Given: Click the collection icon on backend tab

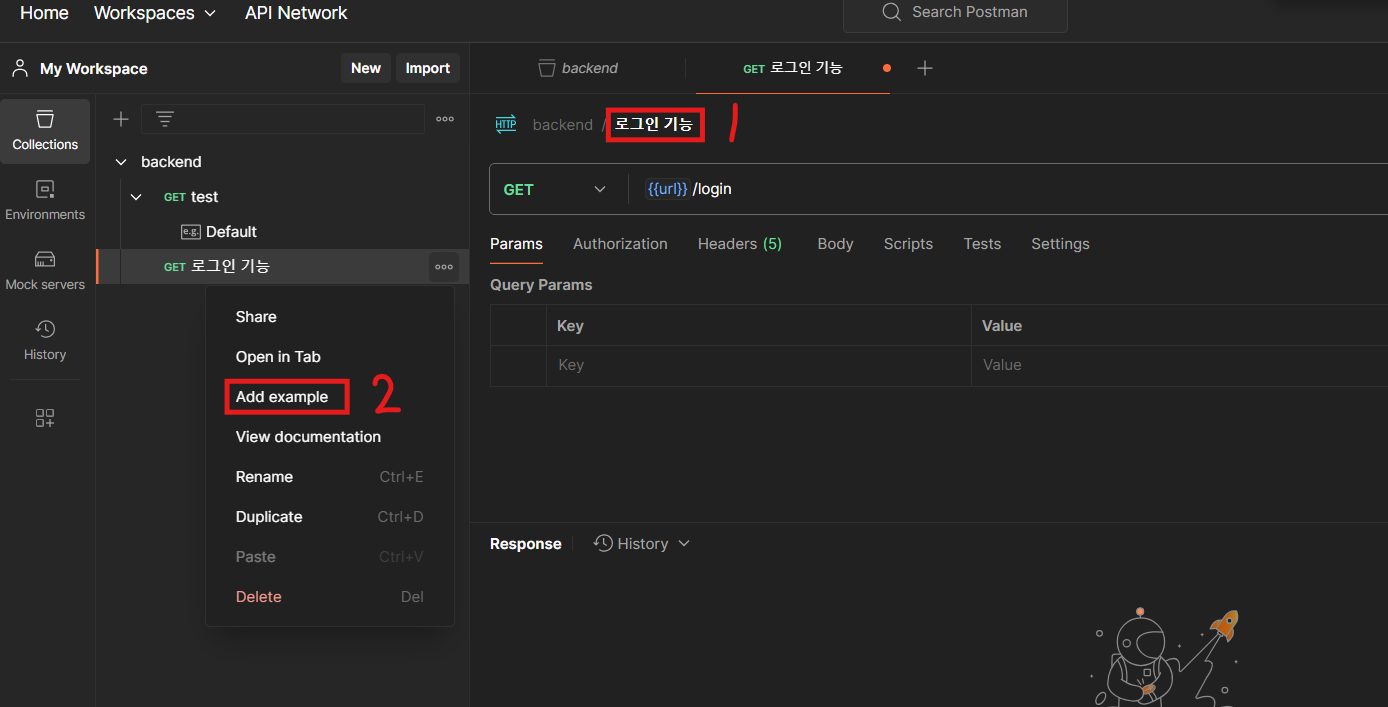Looking at the screenshot, I should click(546, 68).
